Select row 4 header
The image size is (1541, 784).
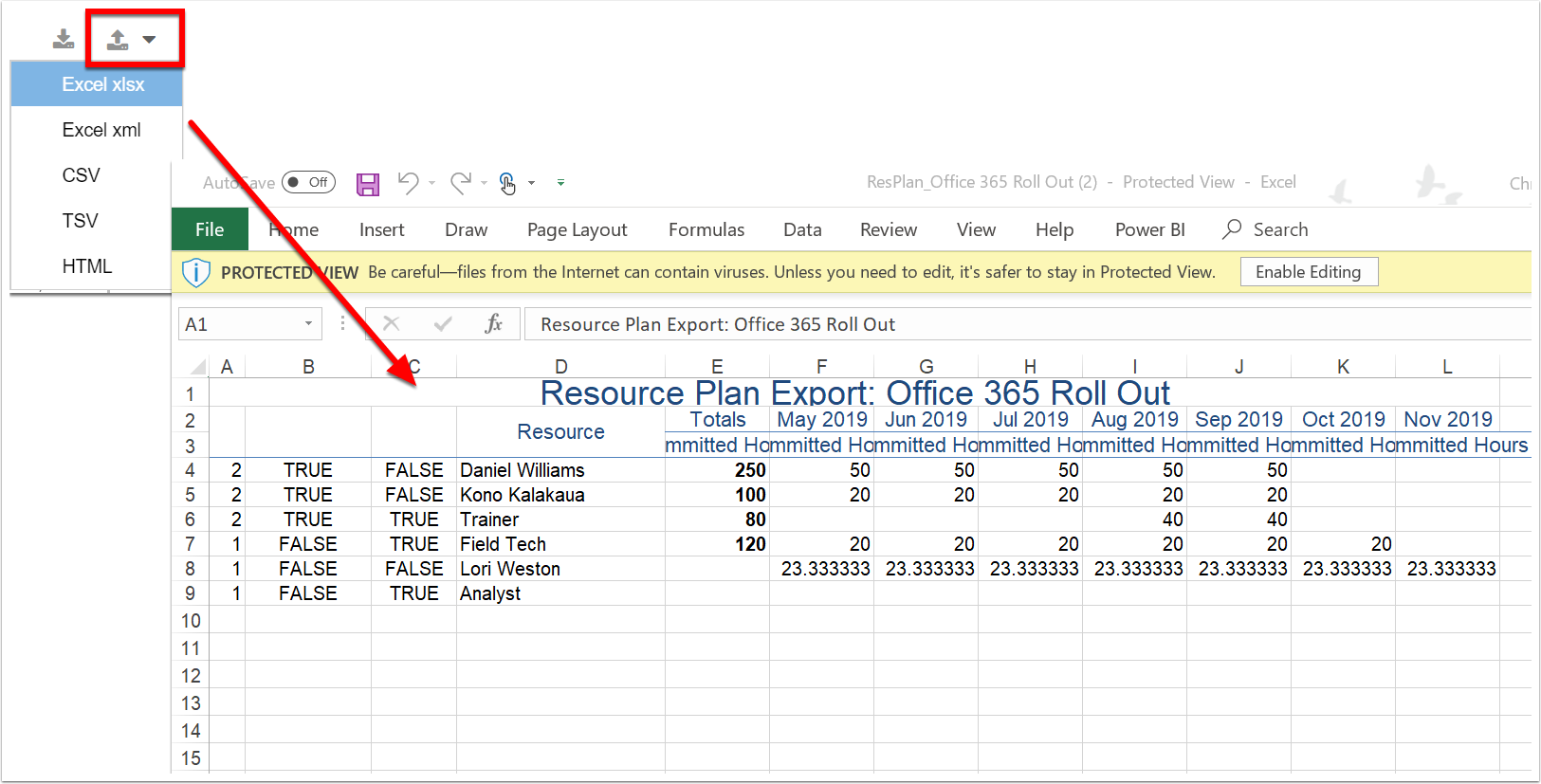coord(190,470)
